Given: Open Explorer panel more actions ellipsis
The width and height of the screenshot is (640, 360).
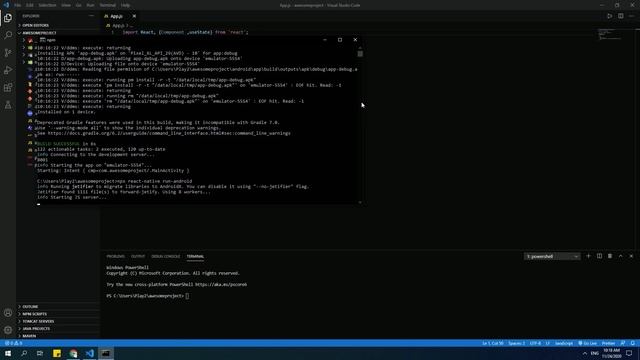Looking at the screenshot, I should click(91, 16).
